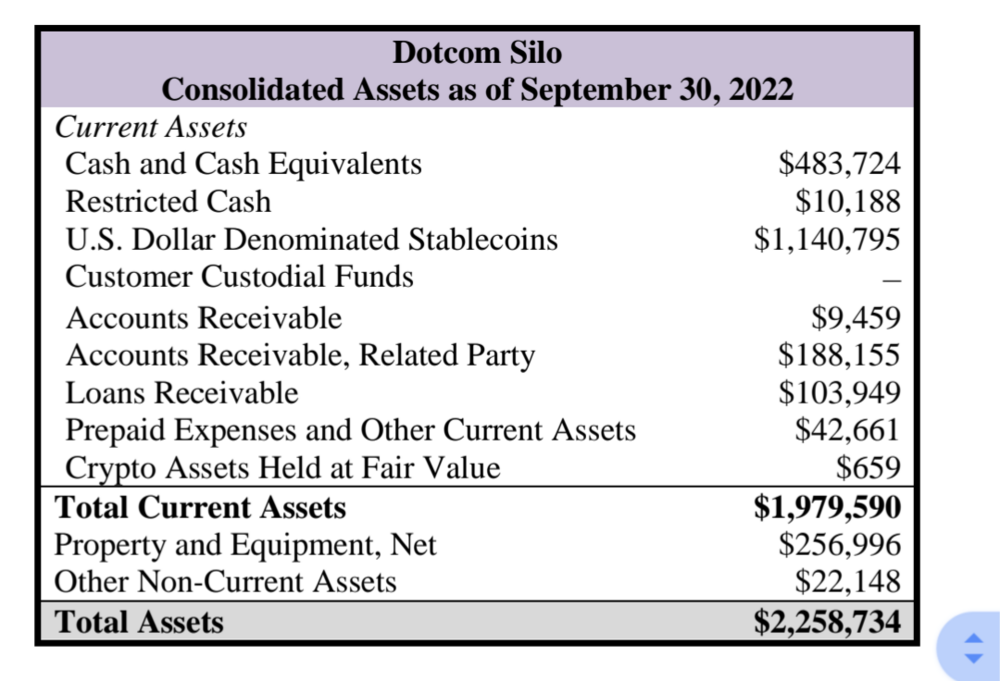1000x681 pixels.
Task: Select the Customer Custodial Funds label
Action: (x=239, y=276)
